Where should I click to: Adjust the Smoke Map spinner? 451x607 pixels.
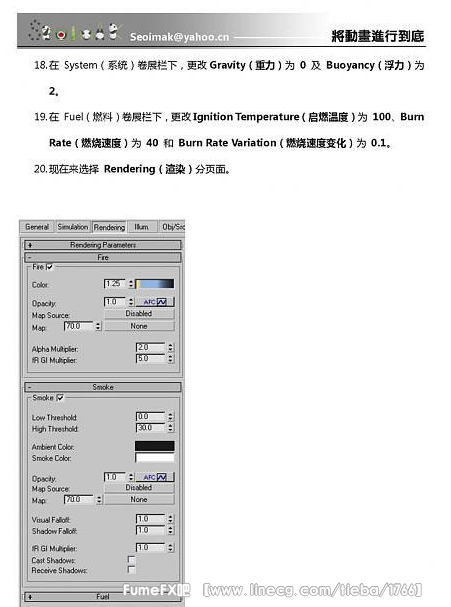pyautogui.click(x=99, y=499)
